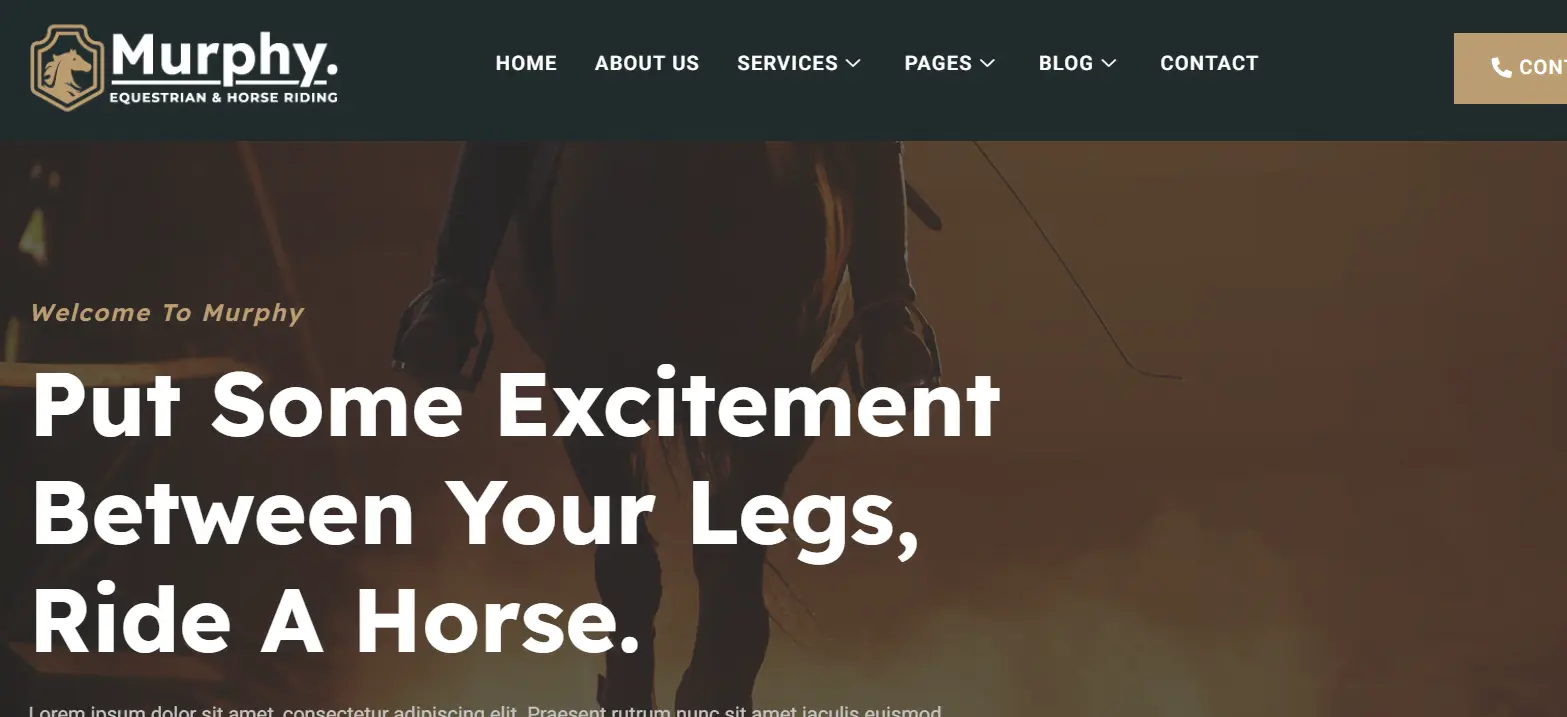Select the Blog menu label
Screen dimensions: 1567x717
[x=1066, y=63]
